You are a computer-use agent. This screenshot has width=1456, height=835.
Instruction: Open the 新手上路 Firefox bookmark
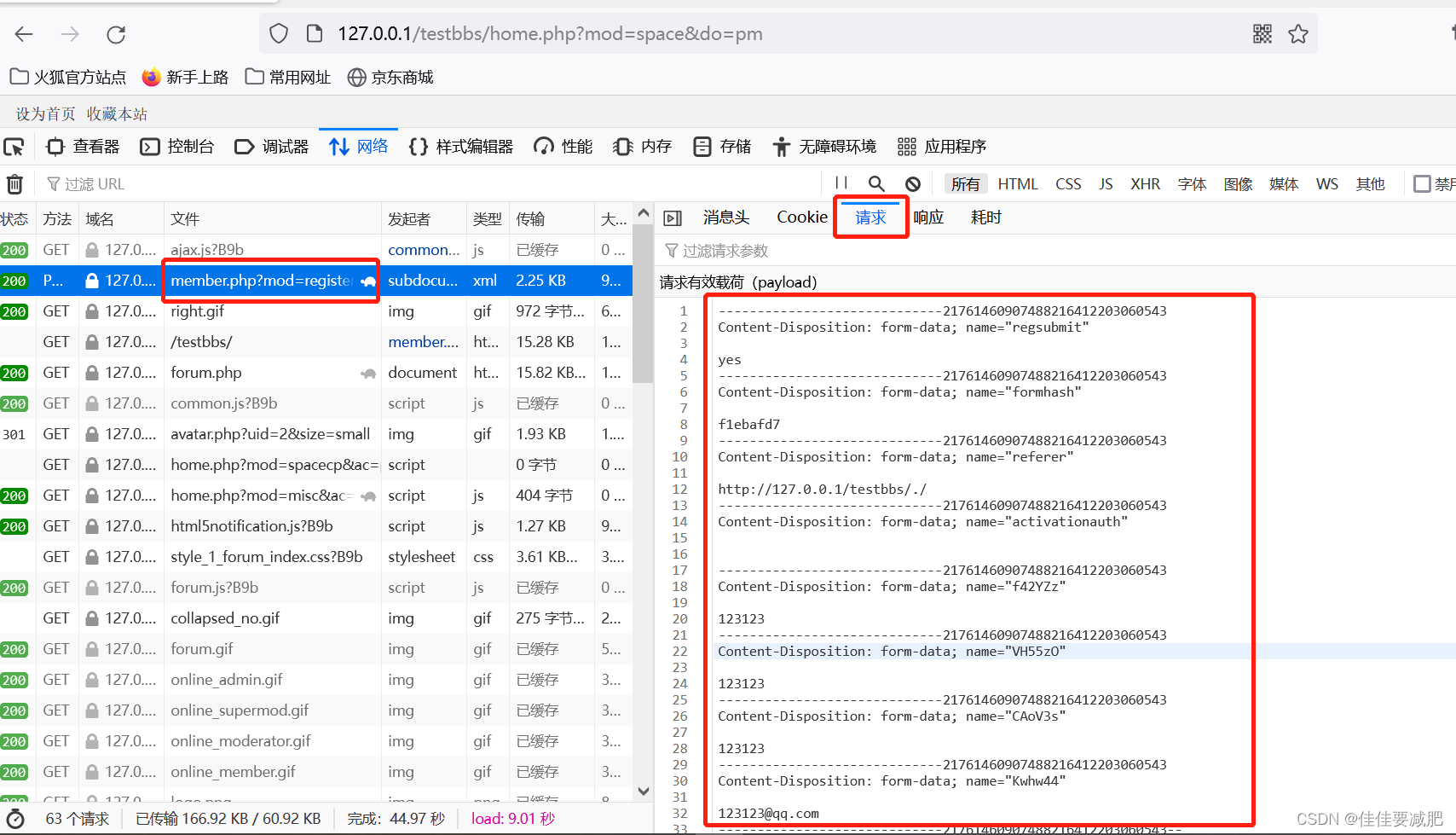point(185,78)
